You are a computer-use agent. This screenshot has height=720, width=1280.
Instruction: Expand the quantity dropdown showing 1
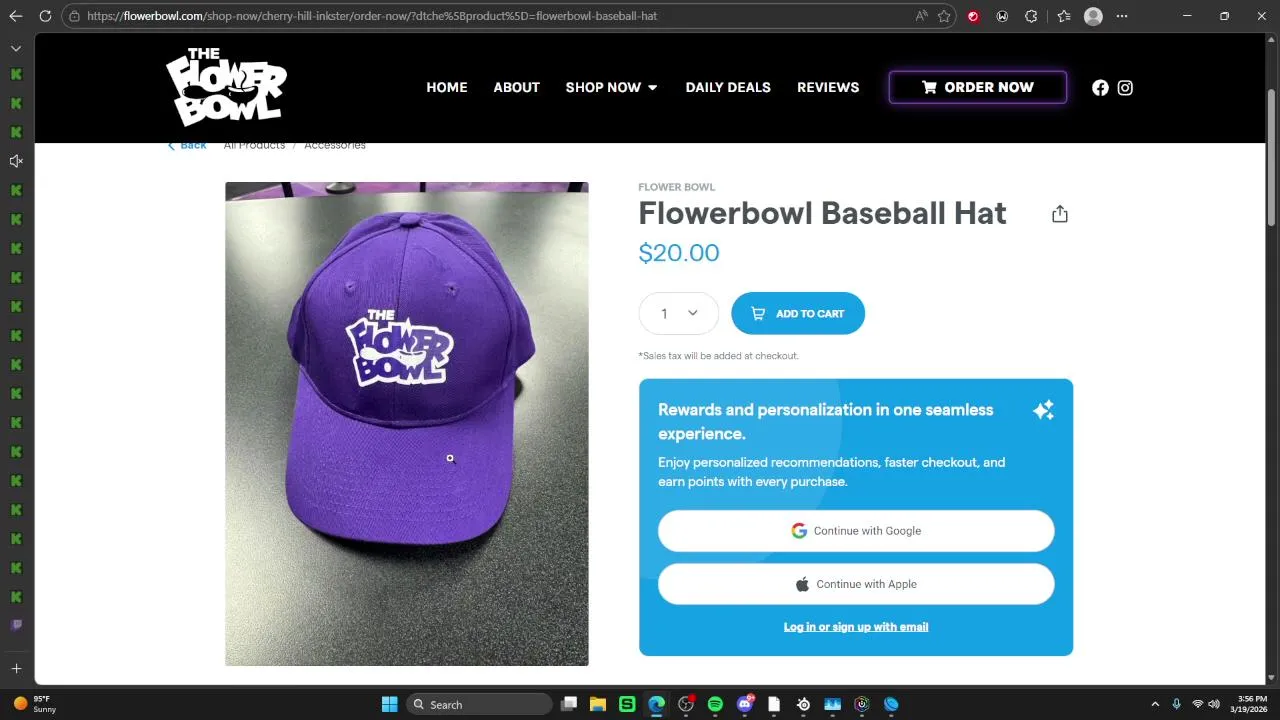pyautogui.click(x=678, y=313)
